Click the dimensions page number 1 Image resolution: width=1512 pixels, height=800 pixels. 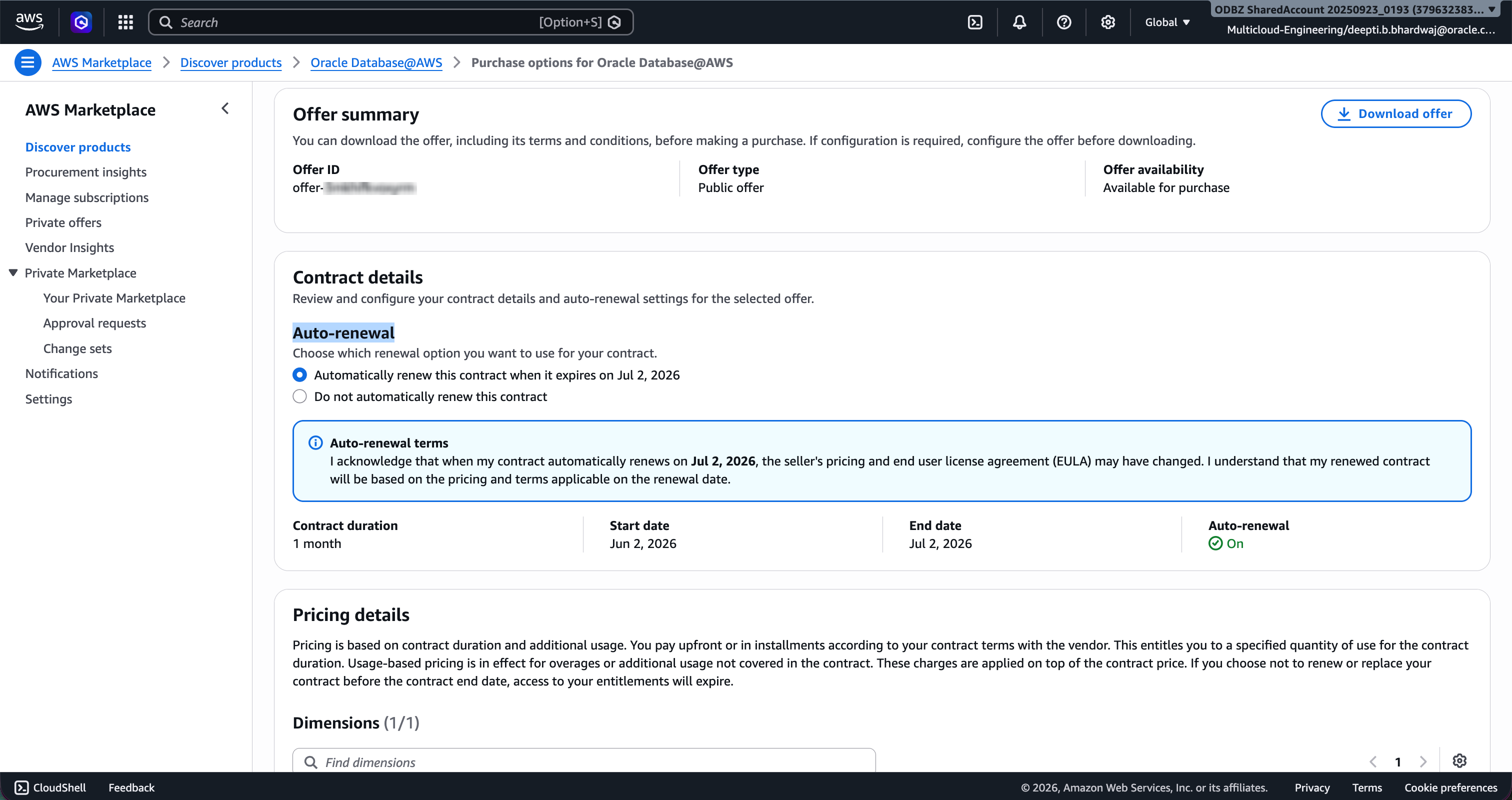click(1397, 762)
